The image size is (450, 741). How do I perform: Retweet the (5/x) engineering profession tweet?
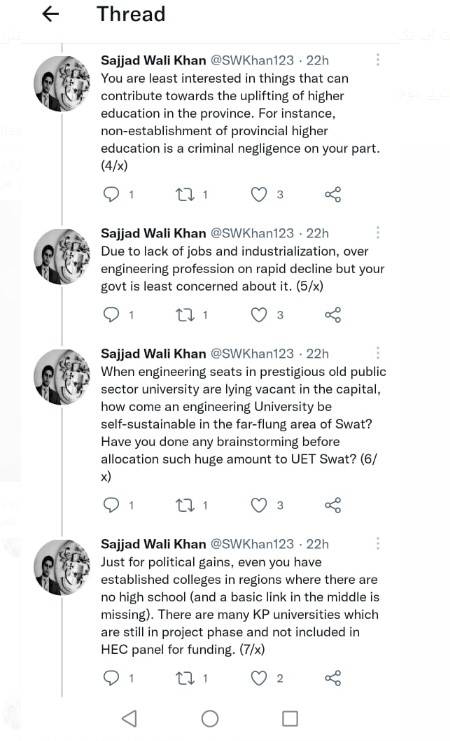point(185,315)
